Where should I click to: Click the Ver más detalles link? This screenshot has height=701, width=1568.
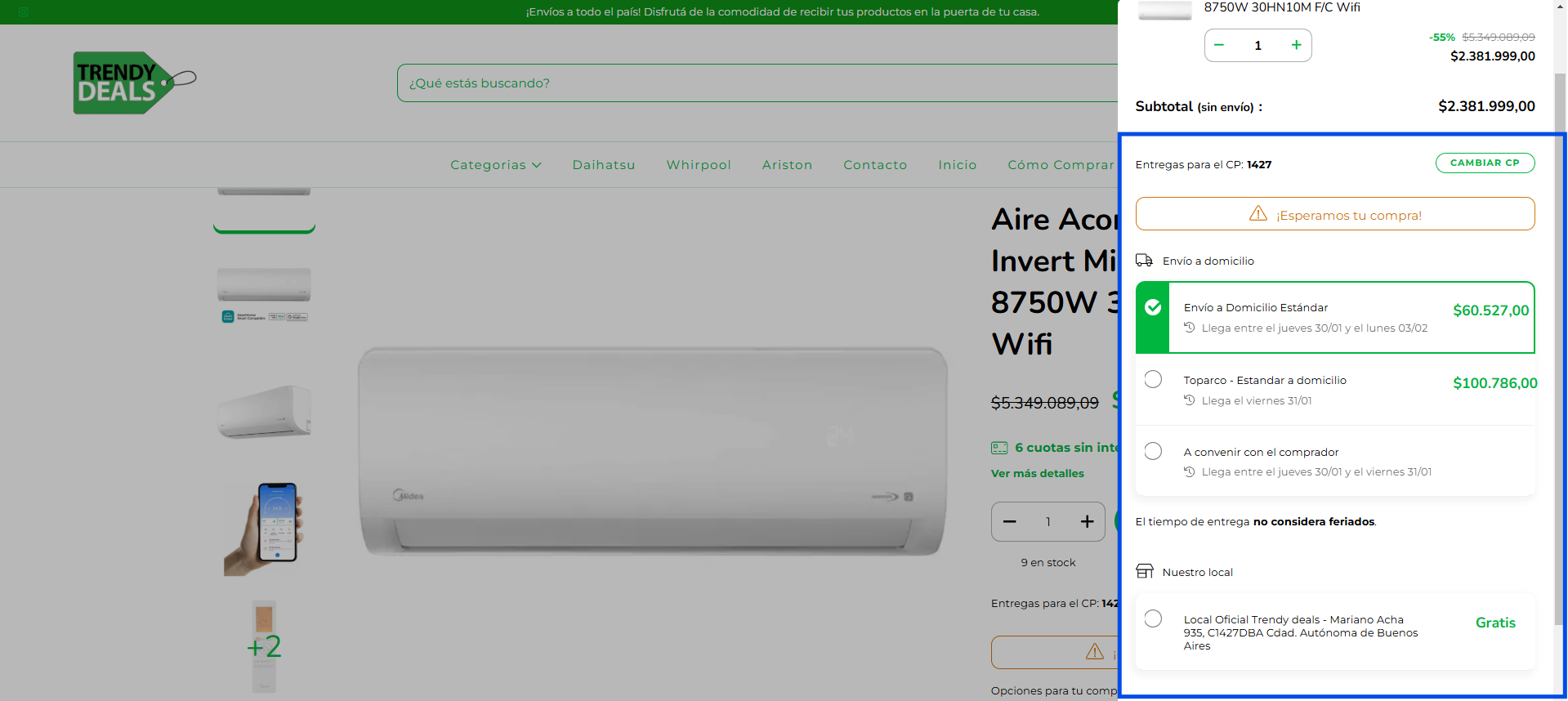(x=1038, y=473)
